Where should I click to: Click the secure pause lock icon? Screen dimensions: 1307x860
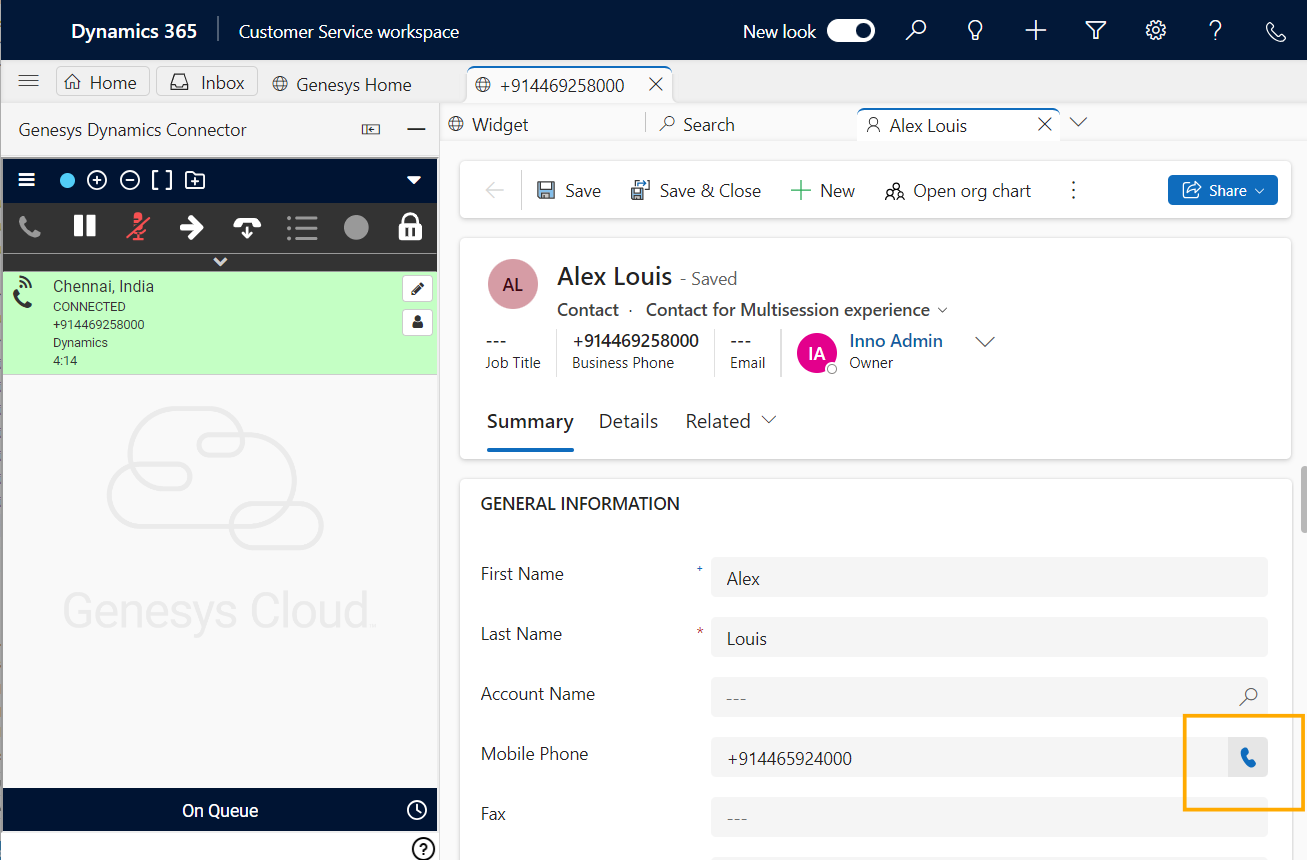[x=410, y=227]
